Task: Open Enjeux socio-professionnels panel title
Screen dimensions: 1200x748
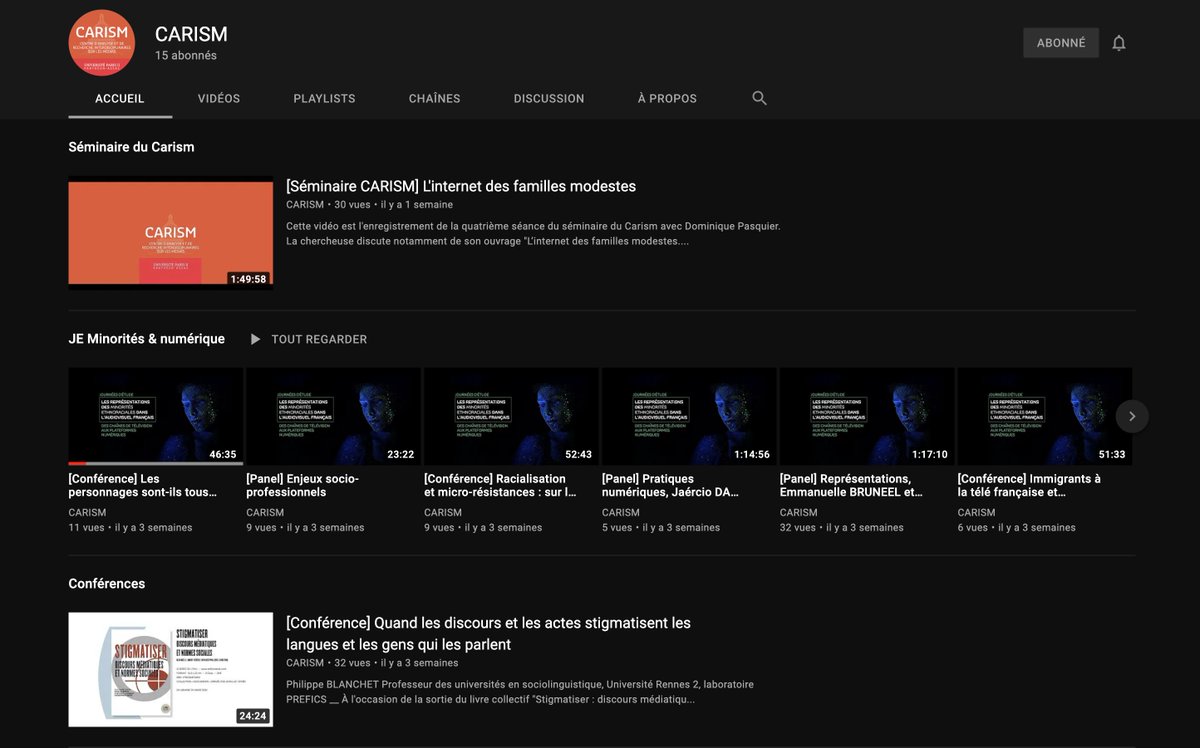Action: (x=302, y=485)
